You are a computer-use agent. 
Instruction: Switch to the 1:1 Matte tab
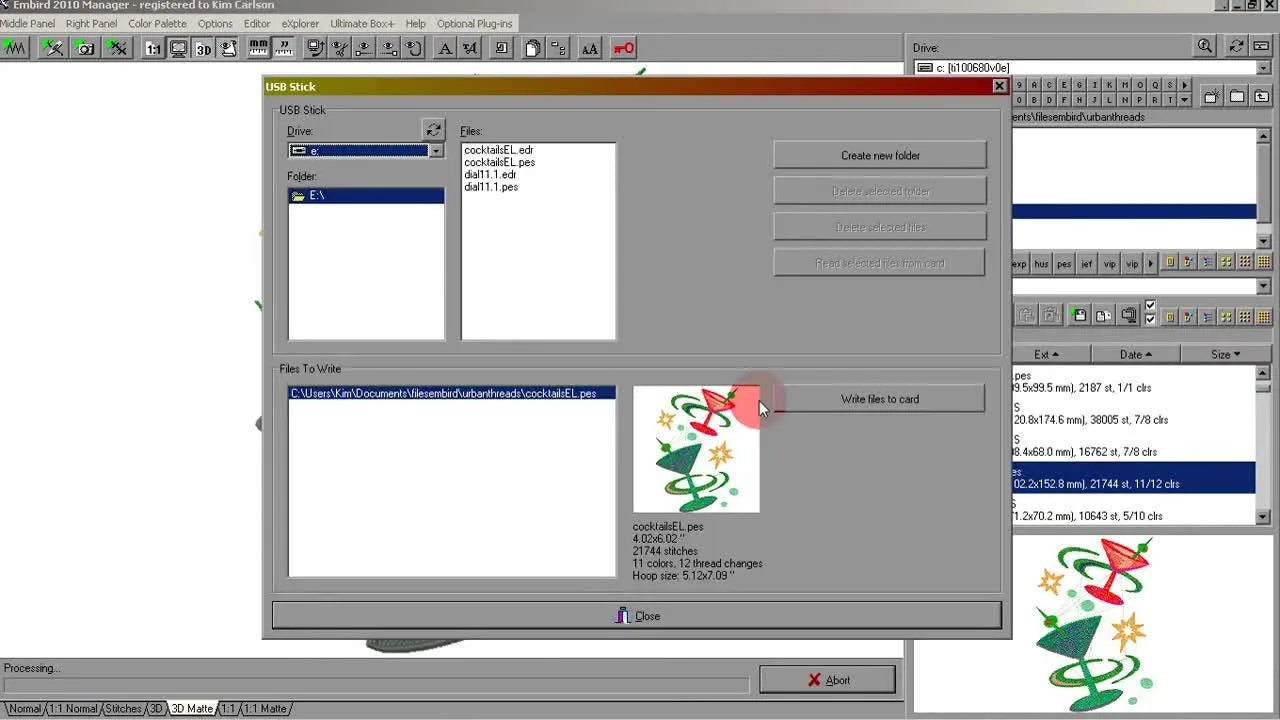coord(265,709)
